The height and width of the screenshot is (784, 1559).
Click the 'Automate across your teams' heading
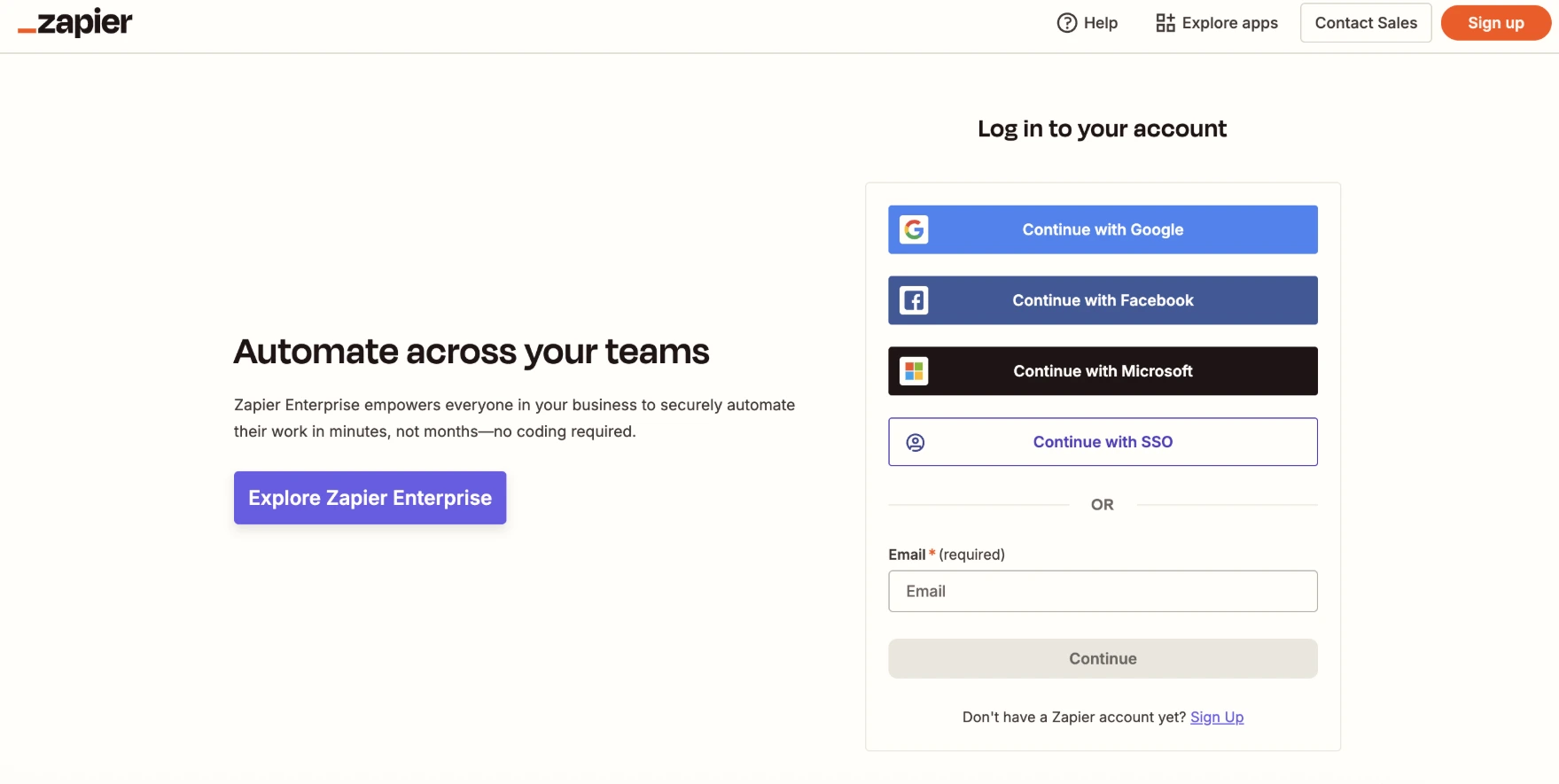(472, 352)
